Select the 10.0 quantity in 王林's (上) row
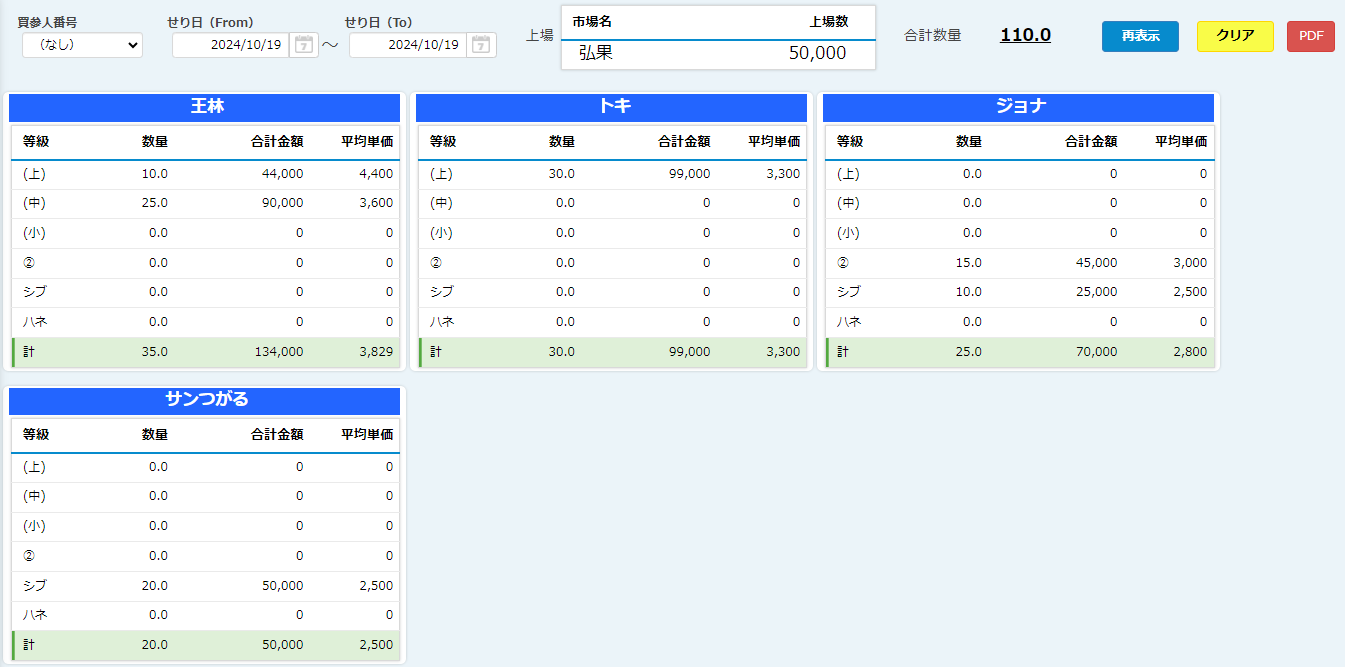Image resolution: width=1345 pixels, height=667 pixels. pos(155,174)
